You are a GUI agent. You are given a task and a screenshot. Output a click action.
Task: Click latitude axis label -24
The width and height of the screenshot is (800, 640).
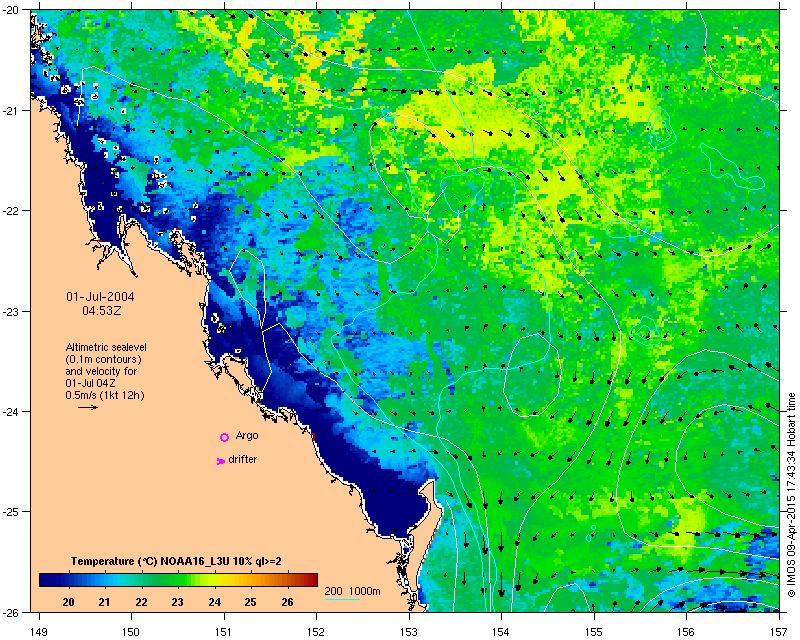(13, 411)
